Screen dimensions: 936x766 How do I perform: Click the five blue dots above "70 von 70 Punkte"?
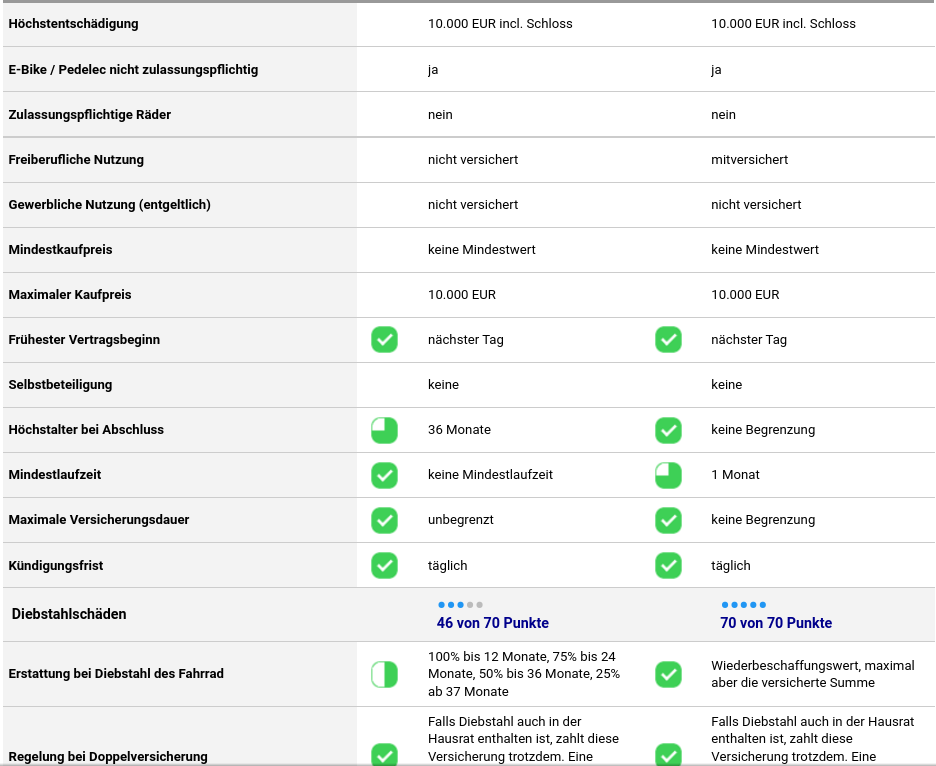click(743, 605)
